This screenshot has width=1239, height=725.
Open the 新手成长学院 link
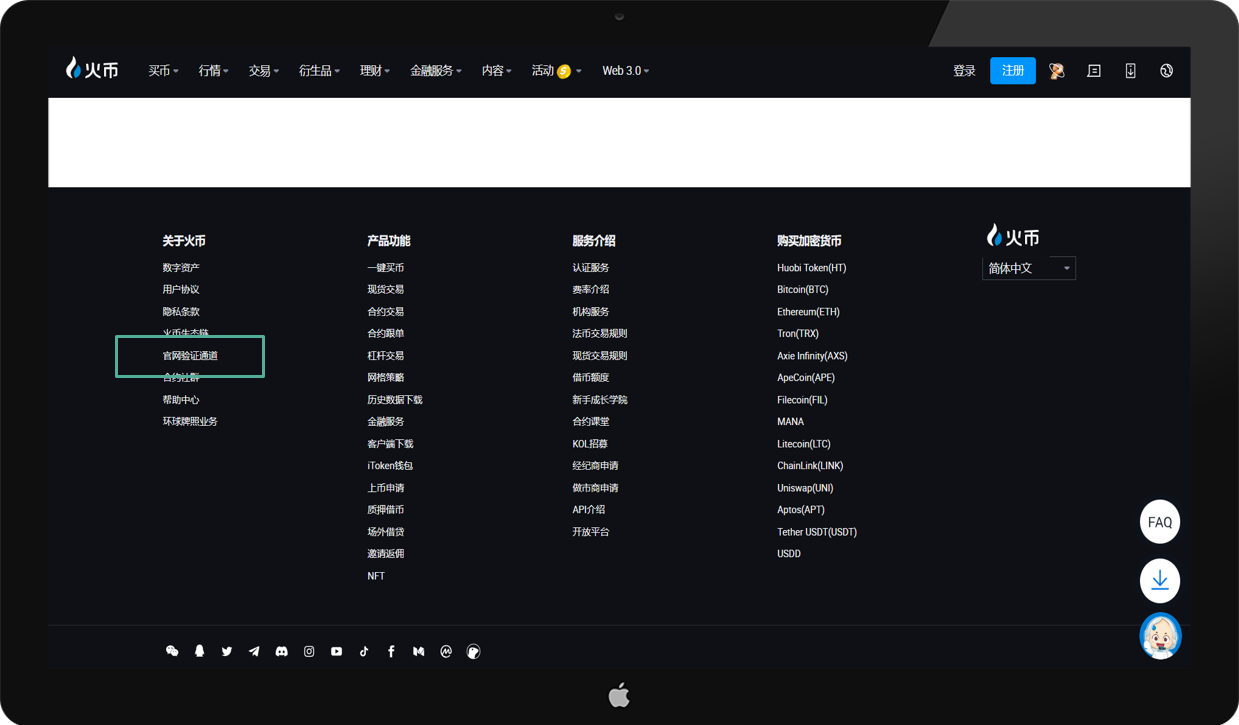coord(600,400)
